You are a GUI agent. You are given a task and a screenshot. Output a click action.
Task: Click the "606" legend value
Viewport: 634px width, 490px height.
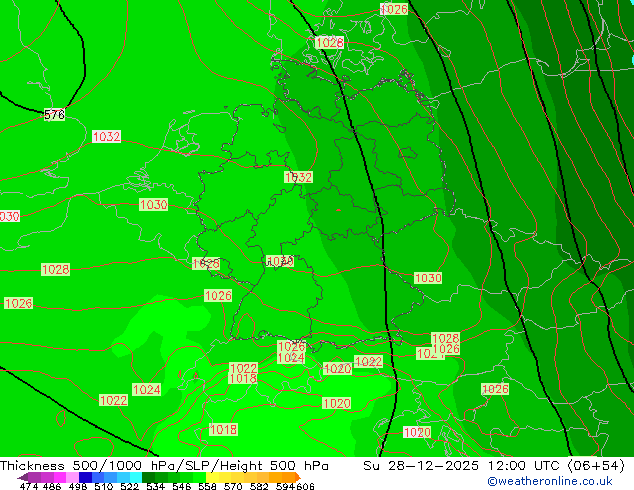(305, 486)
